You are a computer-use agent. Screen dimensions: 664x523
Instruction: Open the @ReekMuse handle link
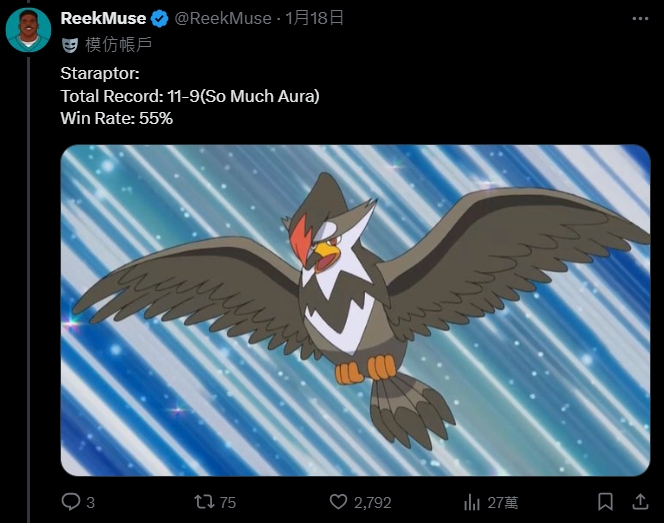point(223,18)
